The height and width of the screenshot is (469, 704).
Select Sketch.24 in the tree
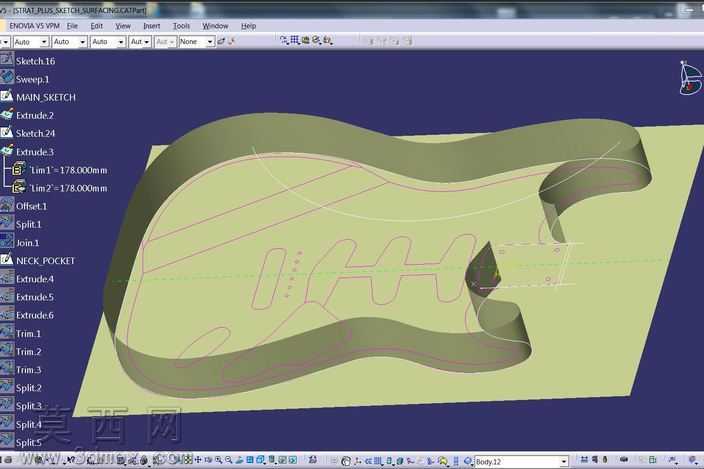coord(35,133)
